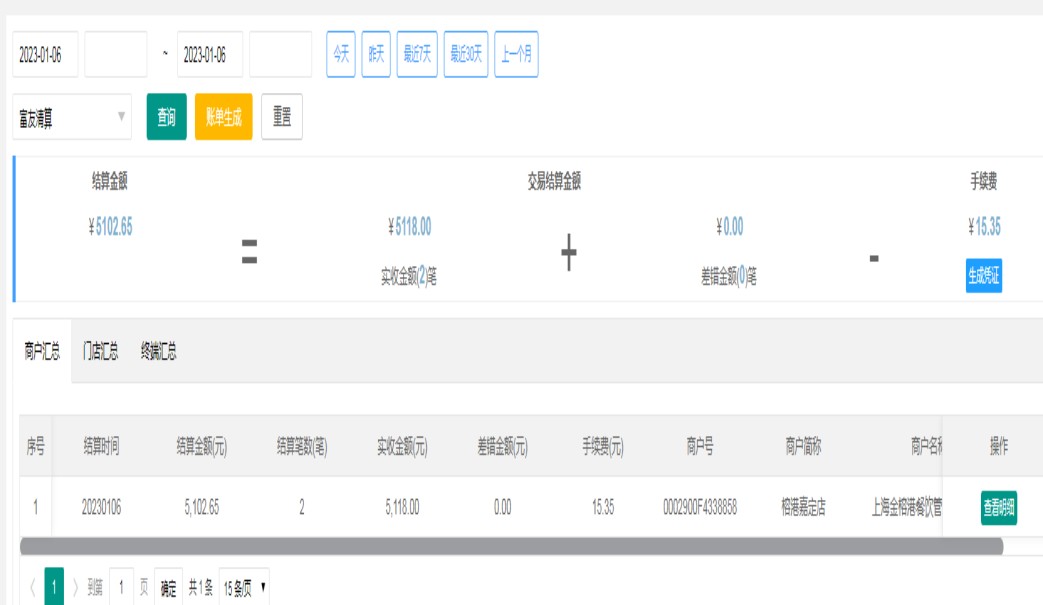Expand the 15条/页 page size dropdown
Screen dimensions: 1043x605
coord(244,588)
